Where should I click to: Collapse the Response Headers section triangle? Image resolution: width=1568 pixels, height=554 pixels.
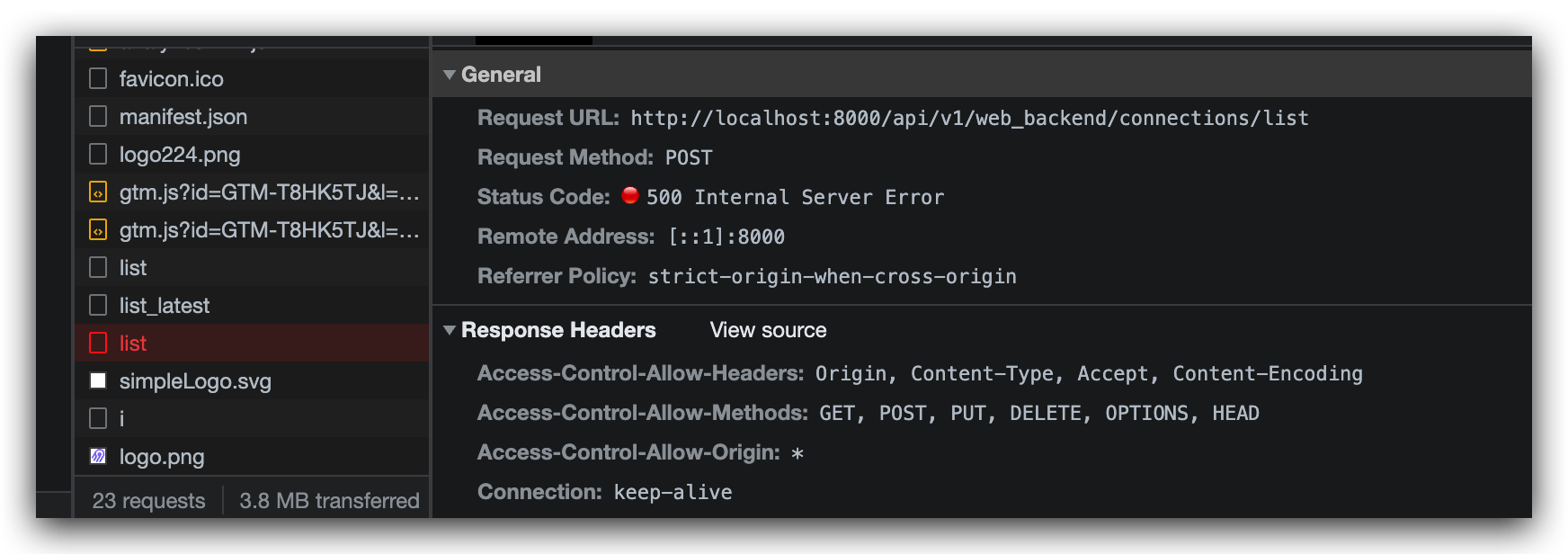point(450,330)
